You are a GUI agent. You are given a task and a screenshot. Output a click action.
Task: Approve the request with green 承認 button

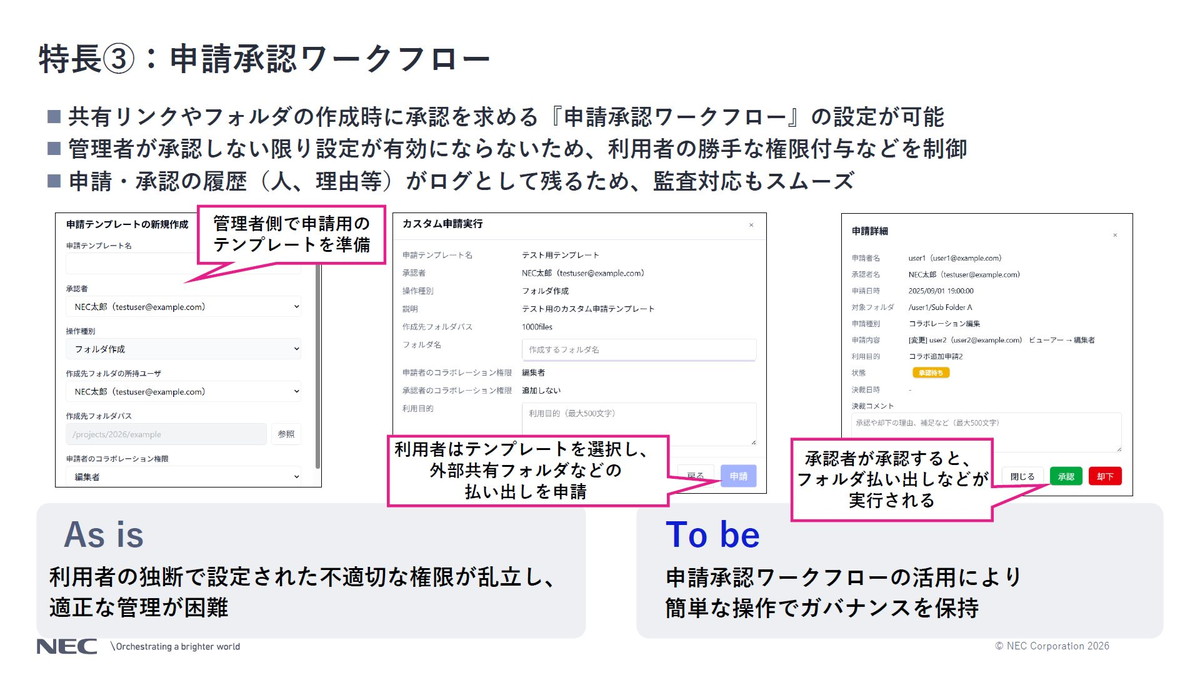1066,476
